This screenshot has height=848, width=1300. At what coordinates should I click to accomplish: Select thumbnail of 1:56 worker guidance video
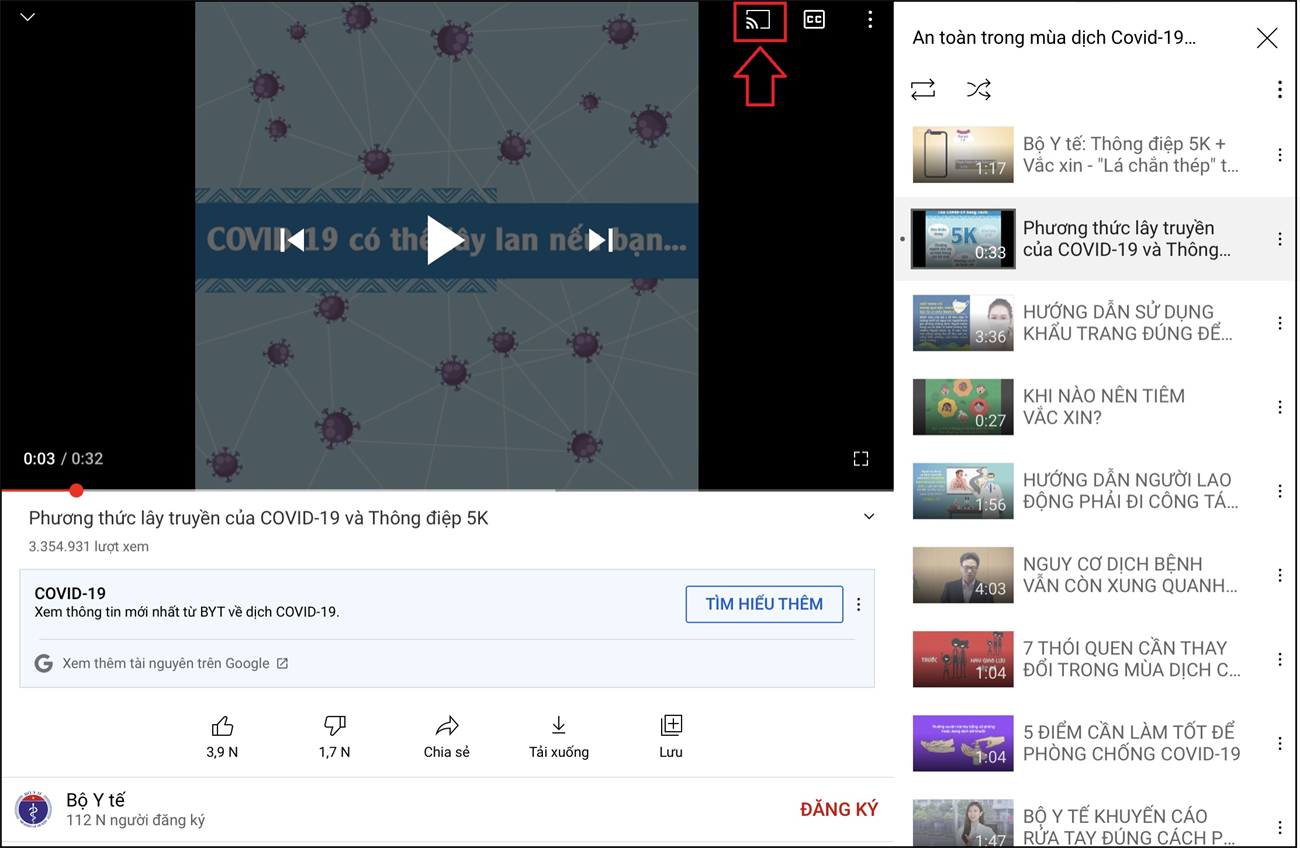pyautogui.click(x=963, y=491)
